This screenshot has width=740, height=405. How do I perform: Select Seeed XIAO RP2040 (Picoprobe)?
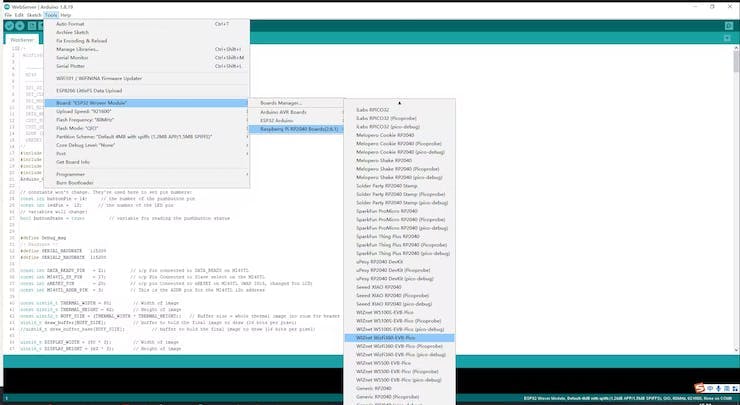(399, 295)
